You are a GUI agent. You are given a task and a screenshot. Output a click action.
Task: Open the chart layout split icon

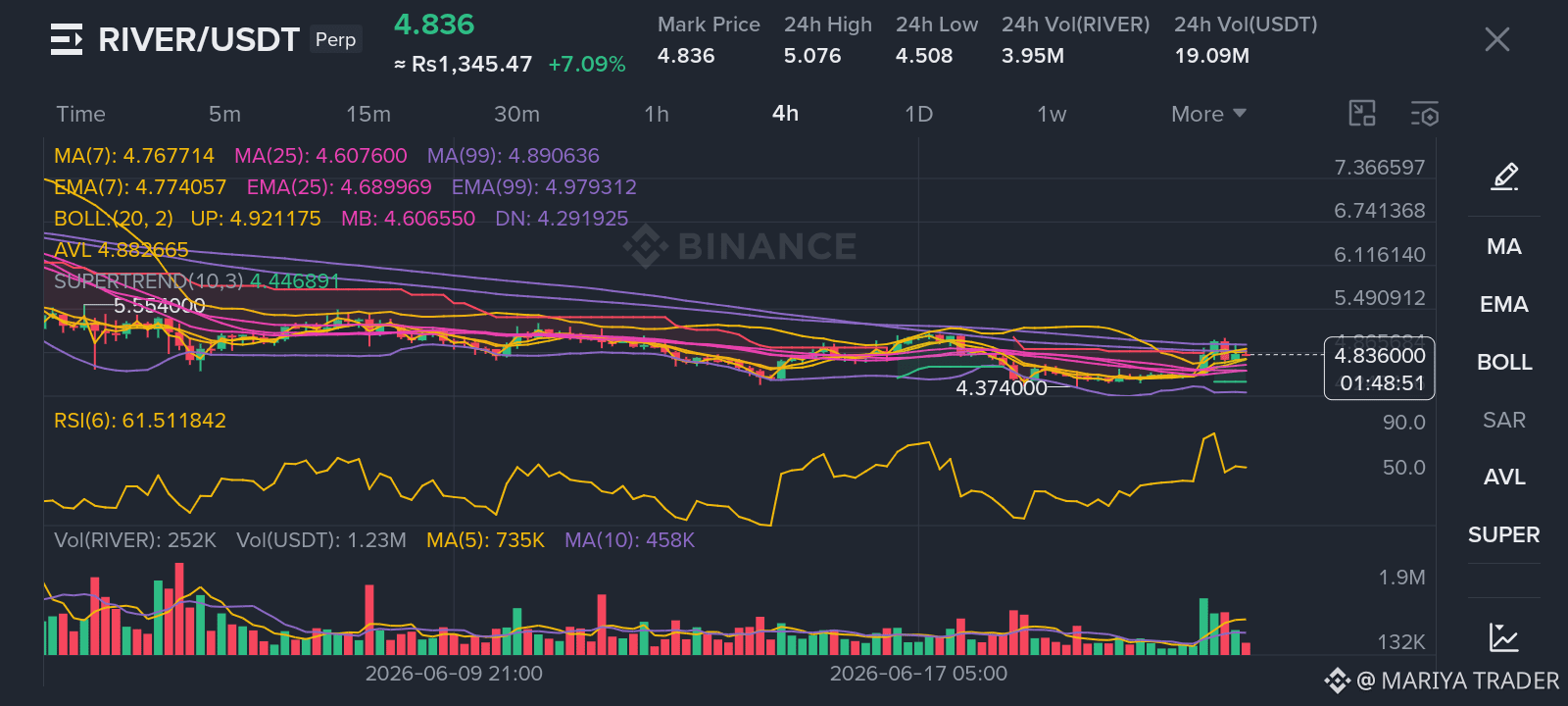[x=1362, y=114]
